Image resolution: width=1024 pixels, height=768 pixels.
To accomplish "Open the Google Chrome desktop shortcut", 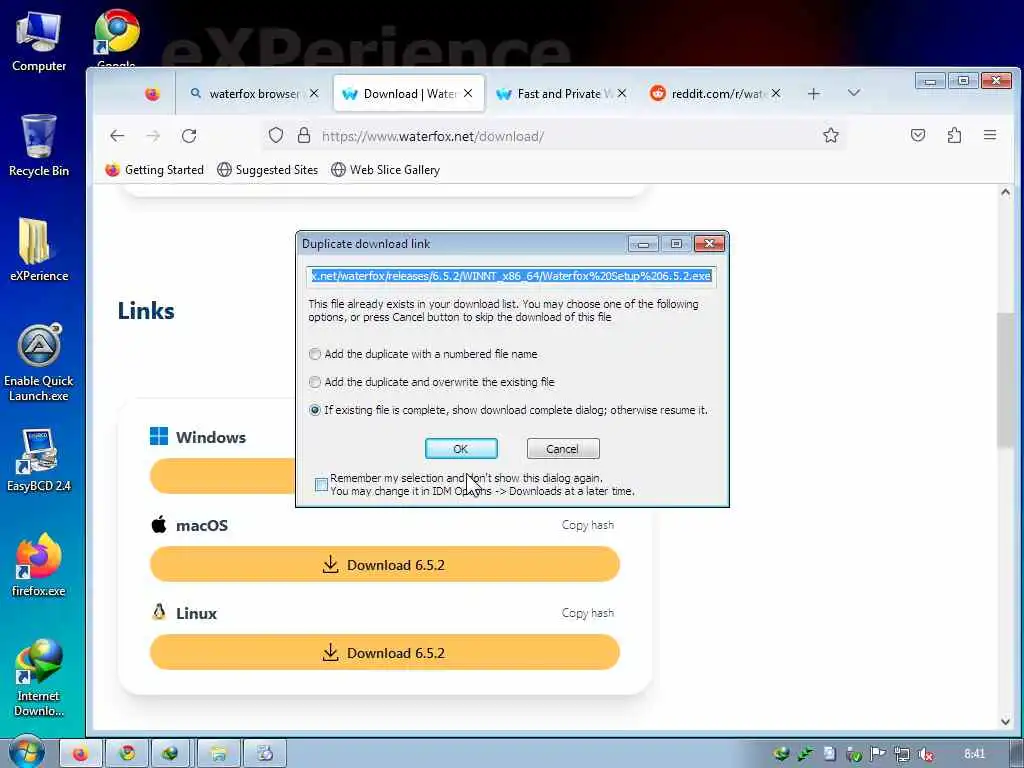I will [116, 36].
